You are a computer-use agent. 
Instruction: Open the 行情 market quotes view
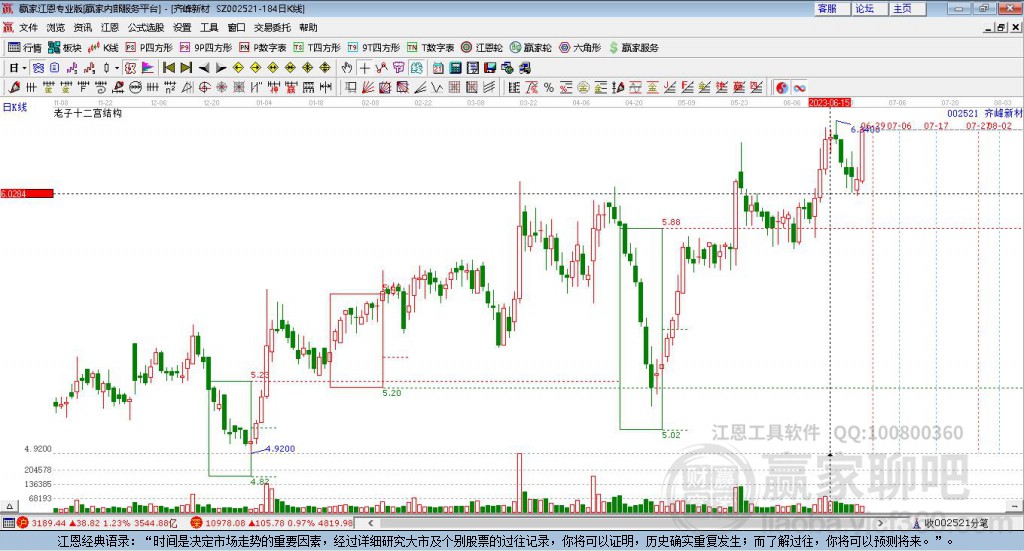(25, 48)
